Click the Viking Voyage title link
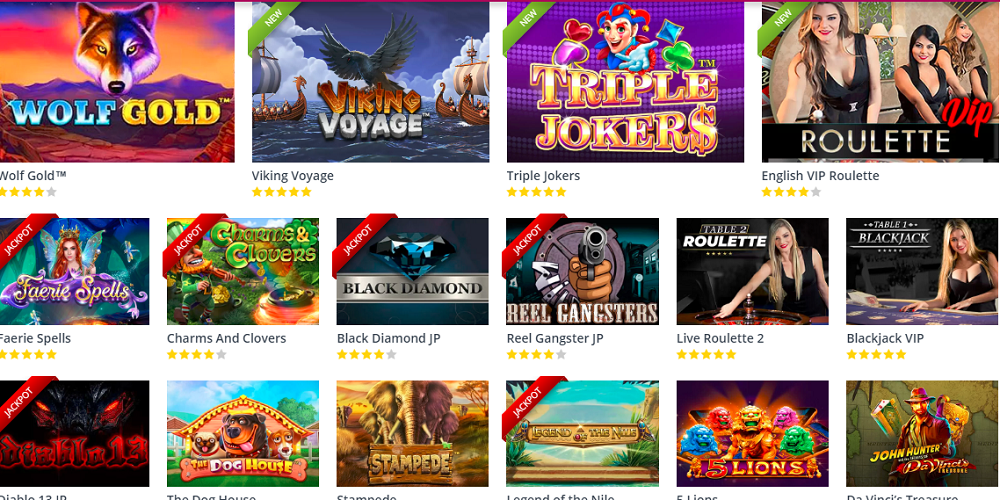The width and height of the screenshot is (1000, 500). (293, 175)
